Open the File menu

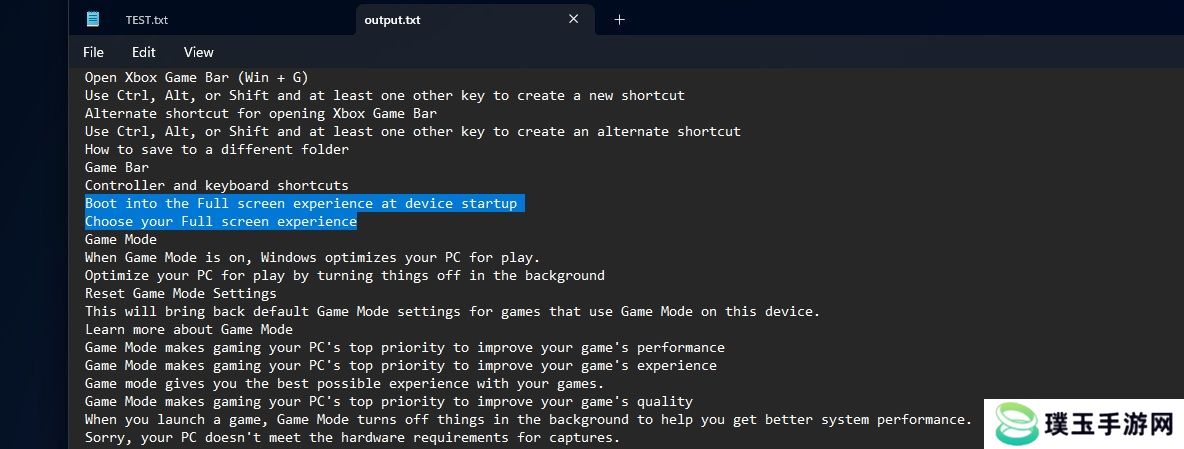pyautogui.click(x=94, y=52)
